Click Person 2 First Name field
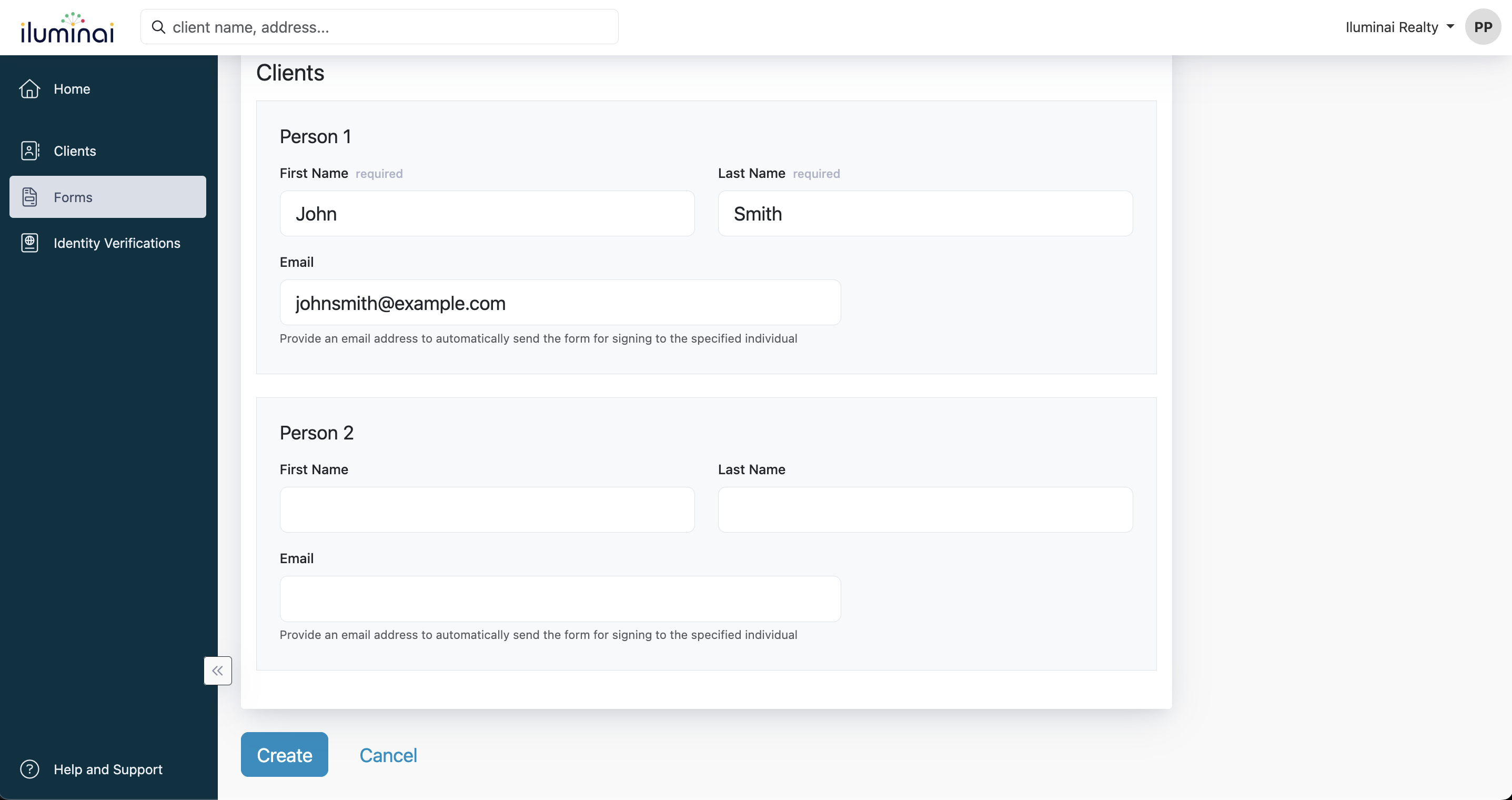 pos(487,510)
